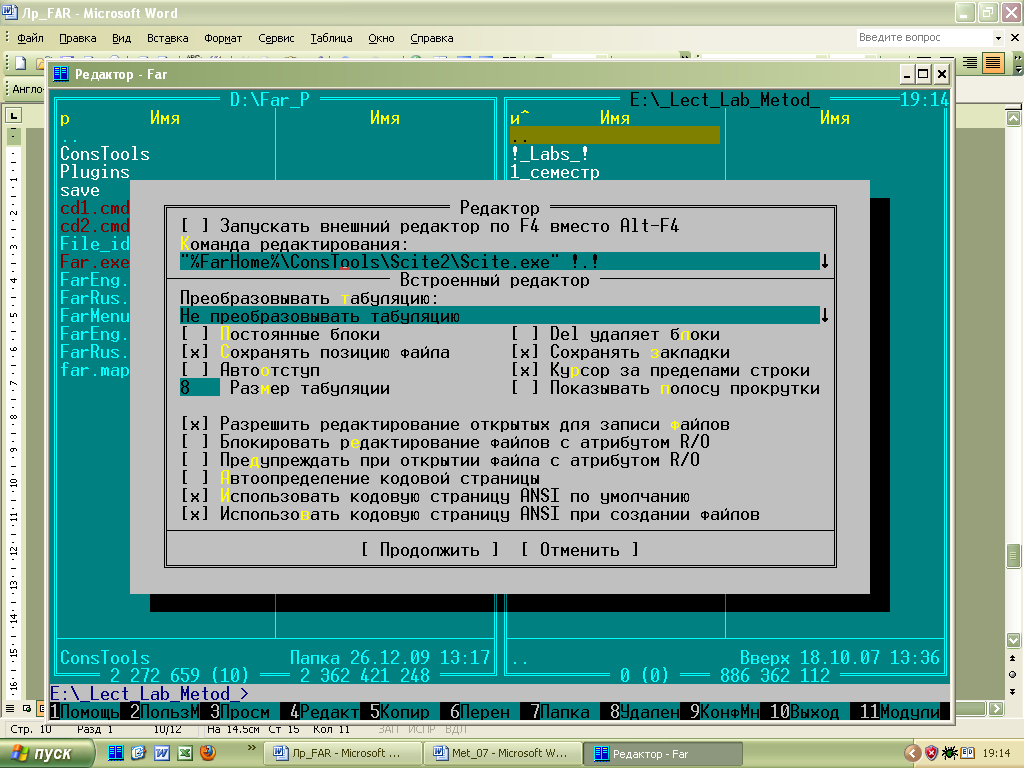Toggle 'Запускать внешний редактор по F4' checkbox
Image resolution: width=1024 pixels, height=768 pixels.
click(x=195, y=226)
